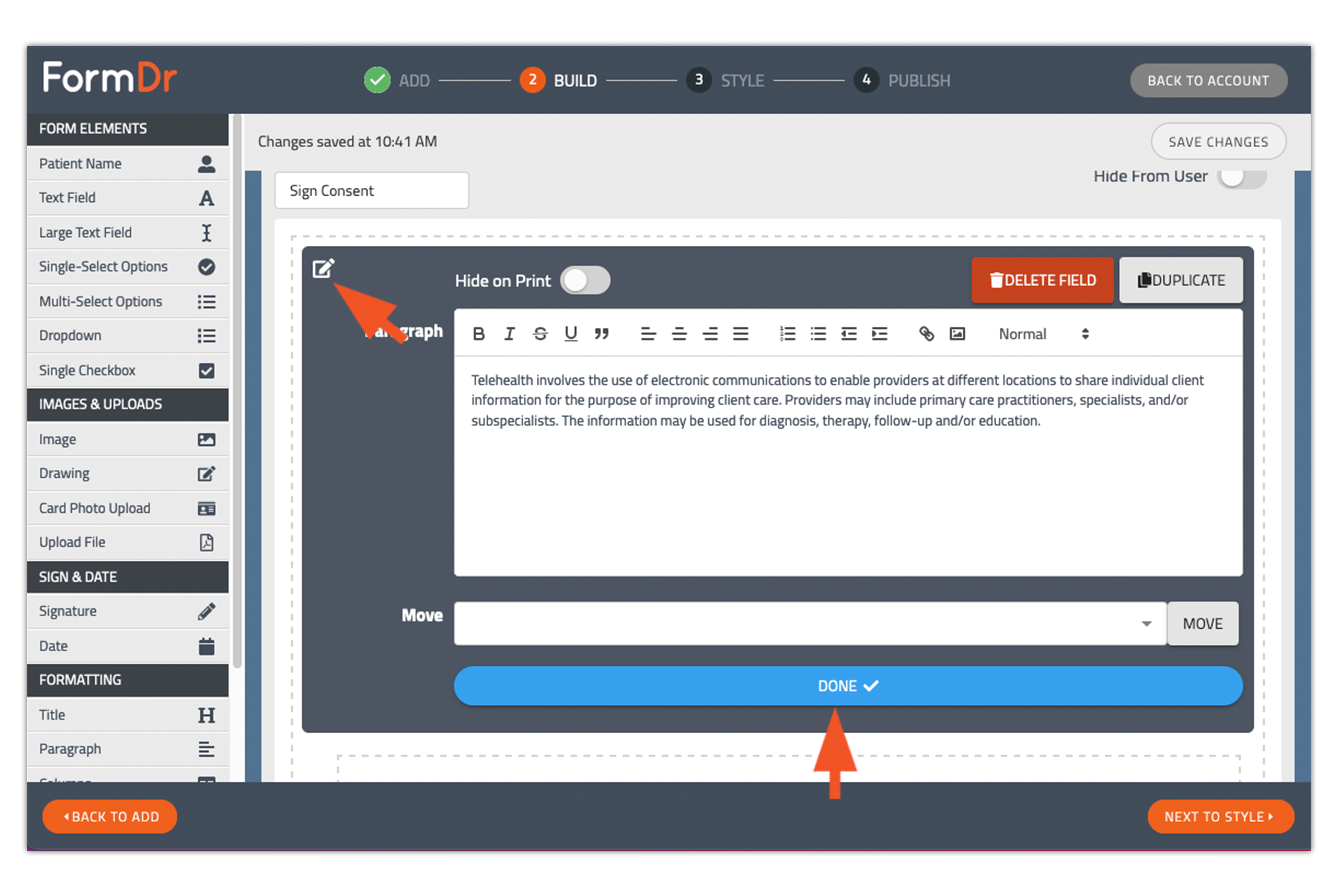Add Multi-Select Options element
Viewport: 1323px width, 887px height.
click(x=128, y=302)
